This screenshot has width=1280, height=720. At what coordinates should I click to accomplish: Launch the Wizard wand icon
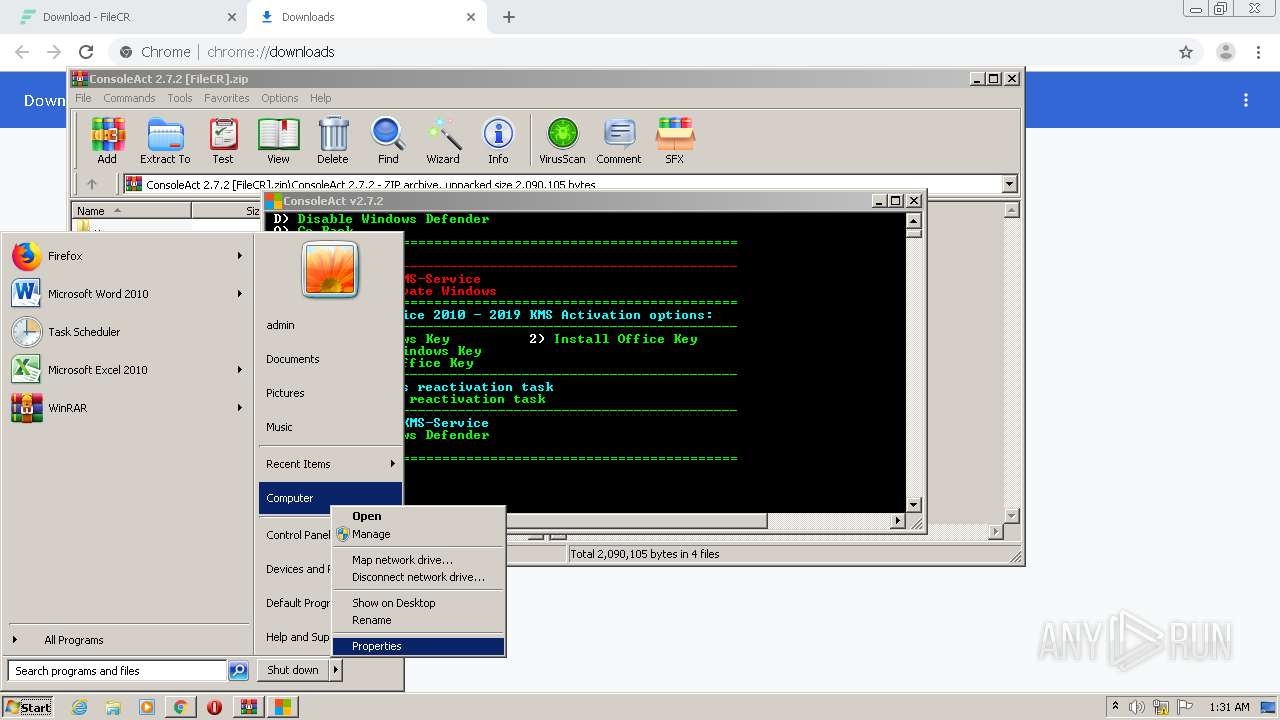click(443, 141)
